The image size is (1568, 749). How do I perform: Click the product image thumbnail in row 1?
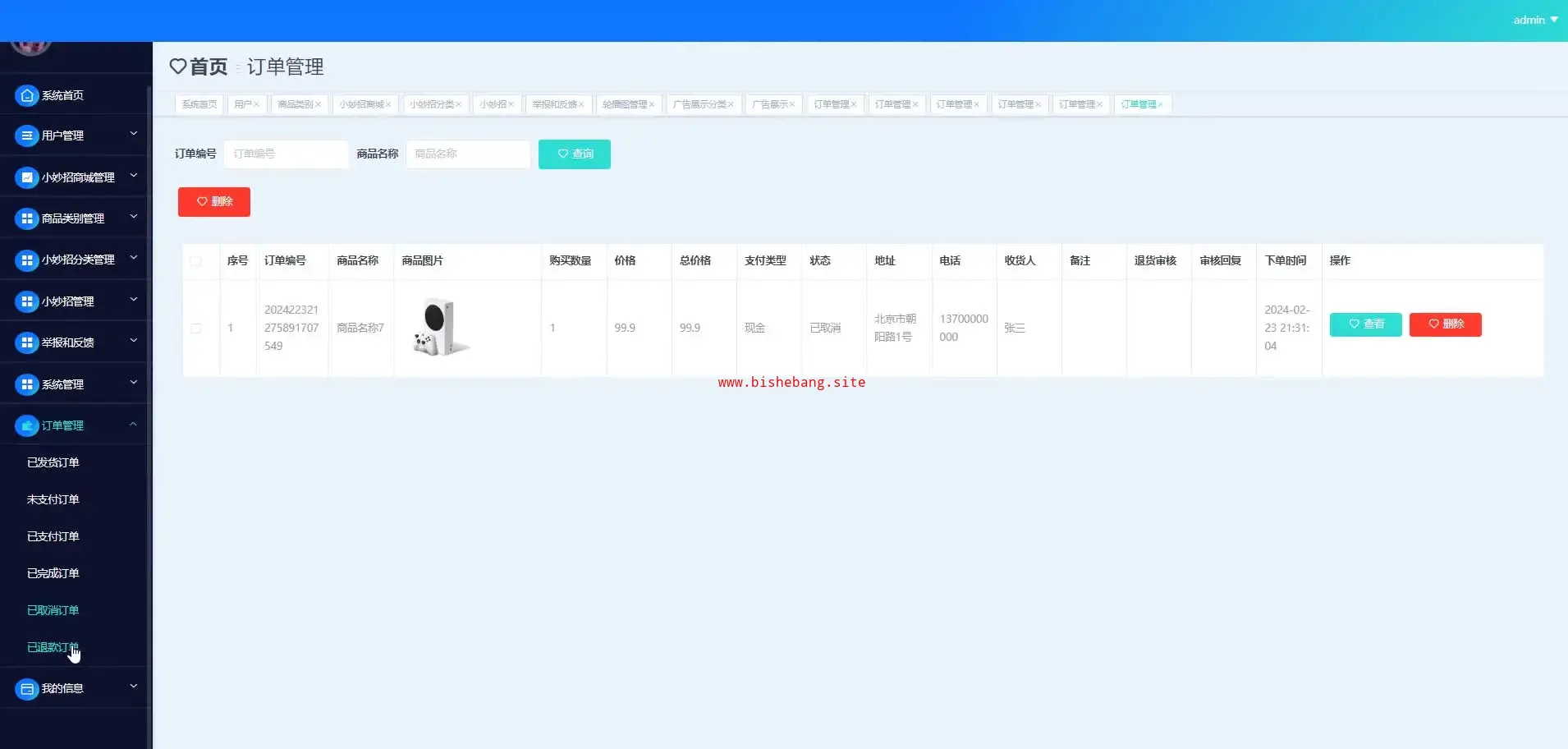[441, 328]
